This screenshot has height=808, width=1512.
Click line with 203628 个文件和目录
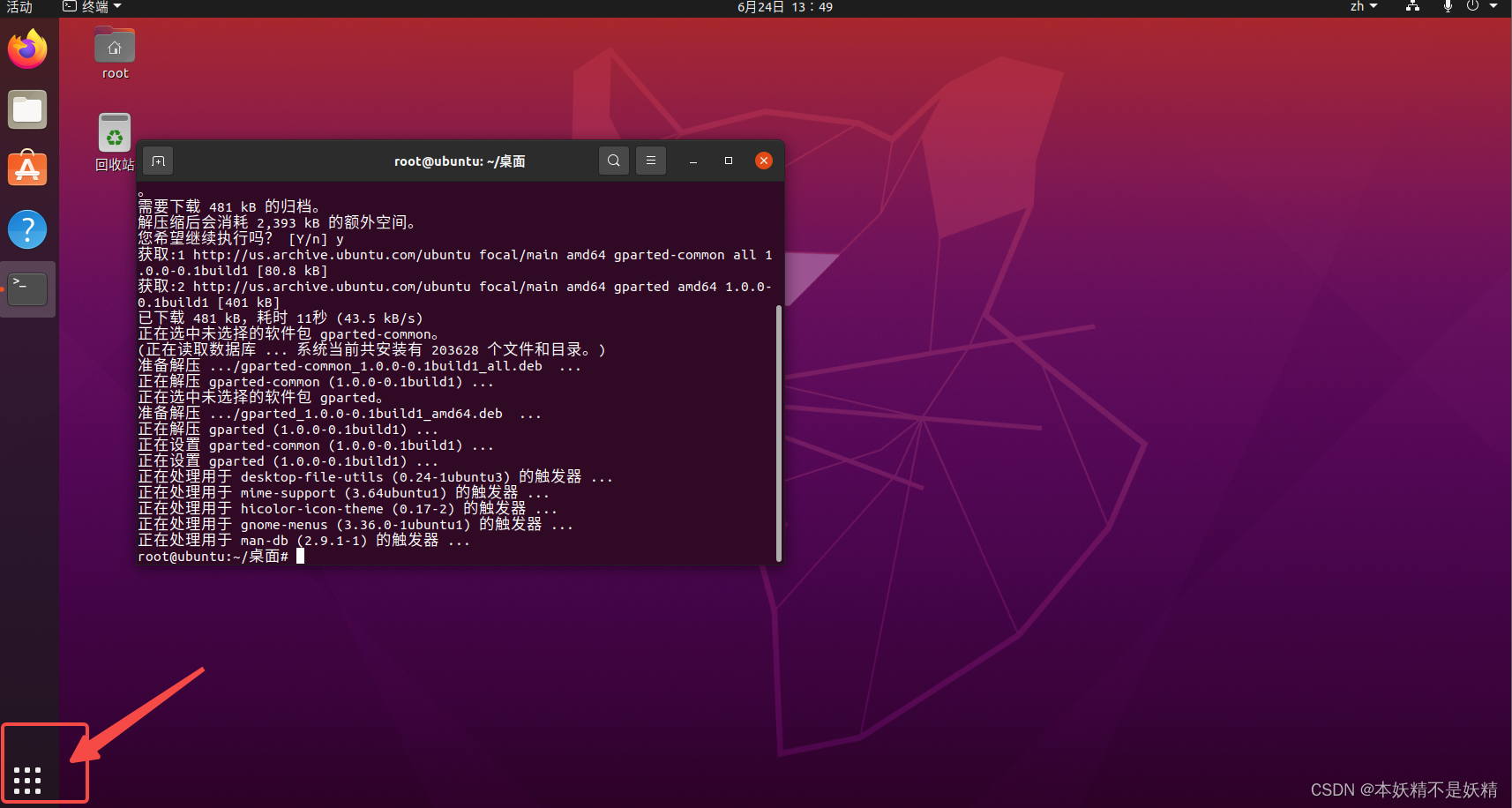coord(371,350)
